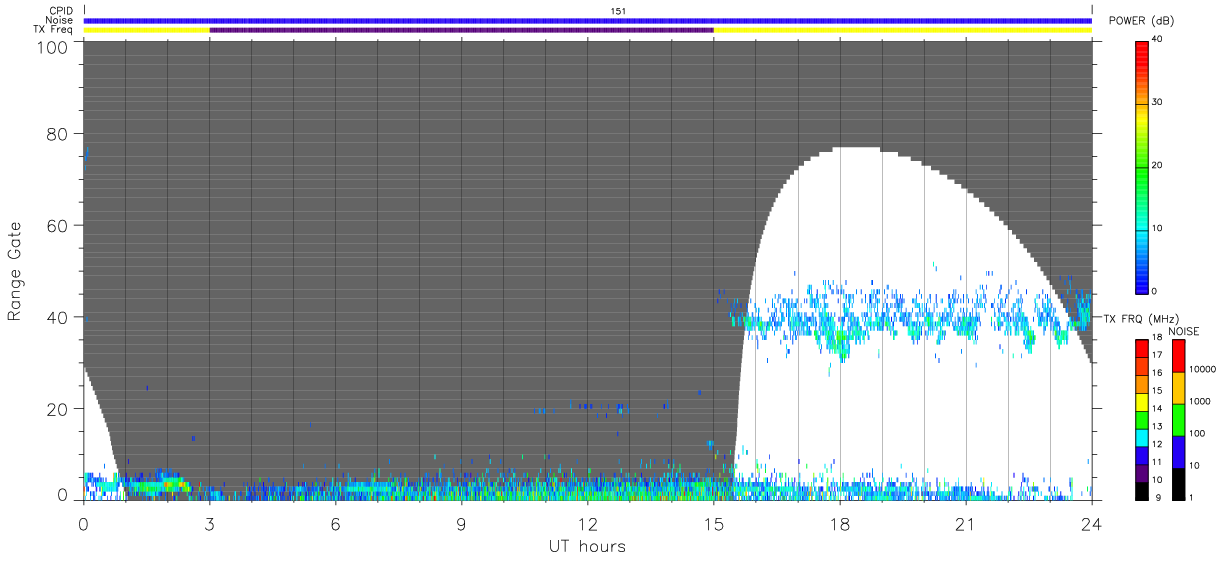Click the 100 tick on the Range Gate axis
Image resolution: width=1228 pixels, height=567 pixels.
tap(54, 47)
